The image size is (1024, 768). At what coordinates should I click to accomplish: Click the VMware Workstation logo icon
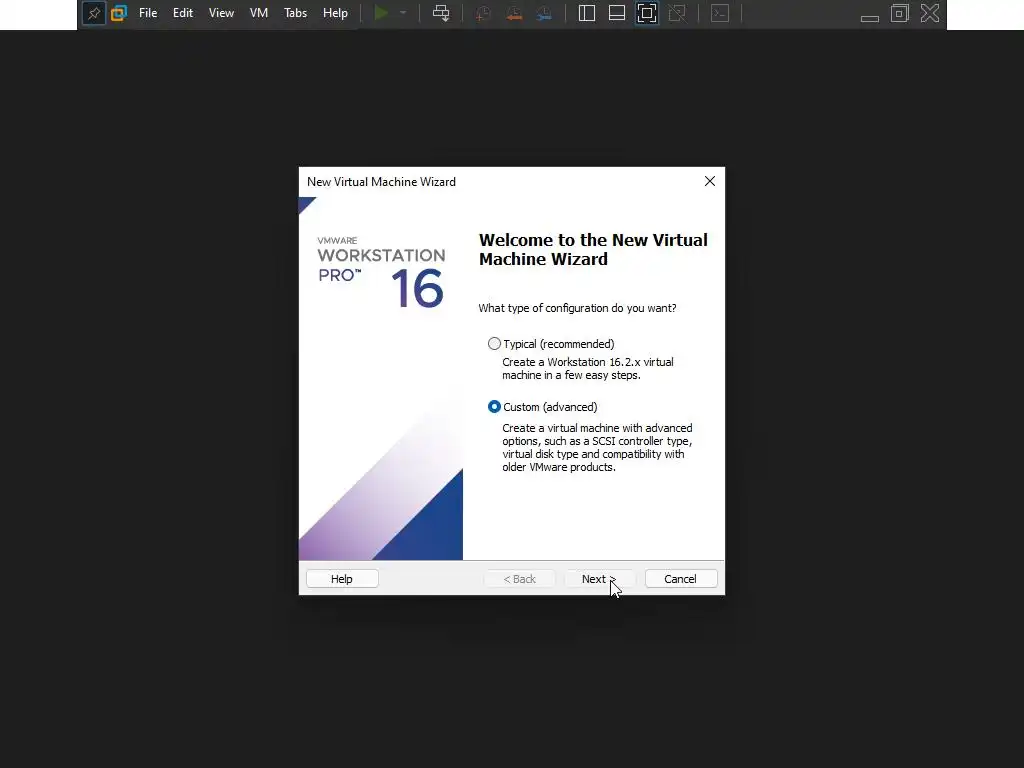click(119, 13)
